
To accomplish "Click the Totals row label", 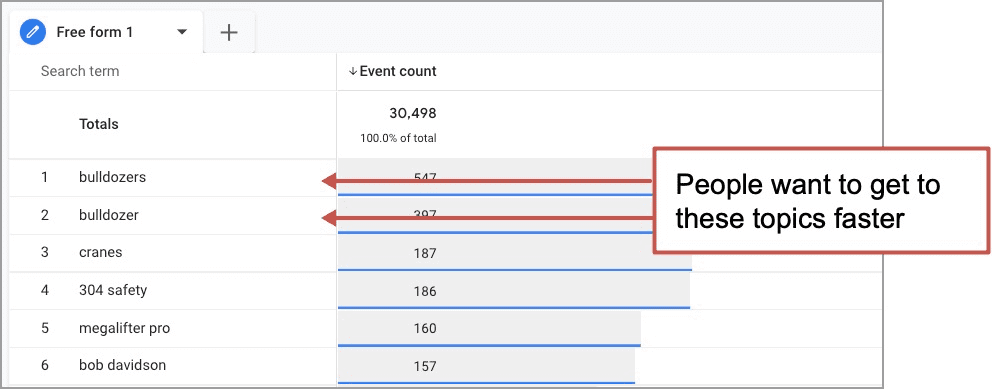I will pos(99,124).
